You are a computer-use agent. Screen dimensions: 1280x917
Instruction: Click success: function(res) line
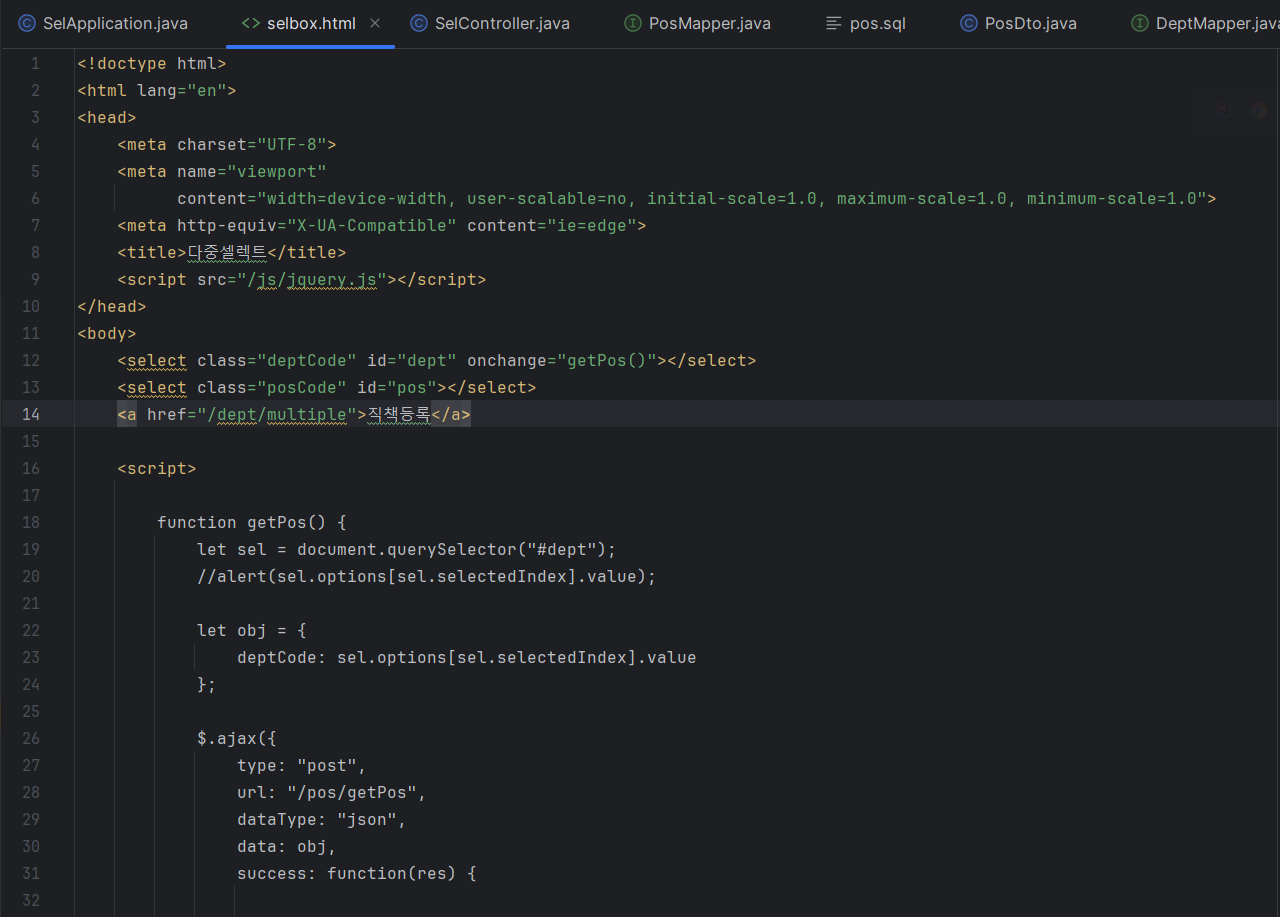click(357, 873)
